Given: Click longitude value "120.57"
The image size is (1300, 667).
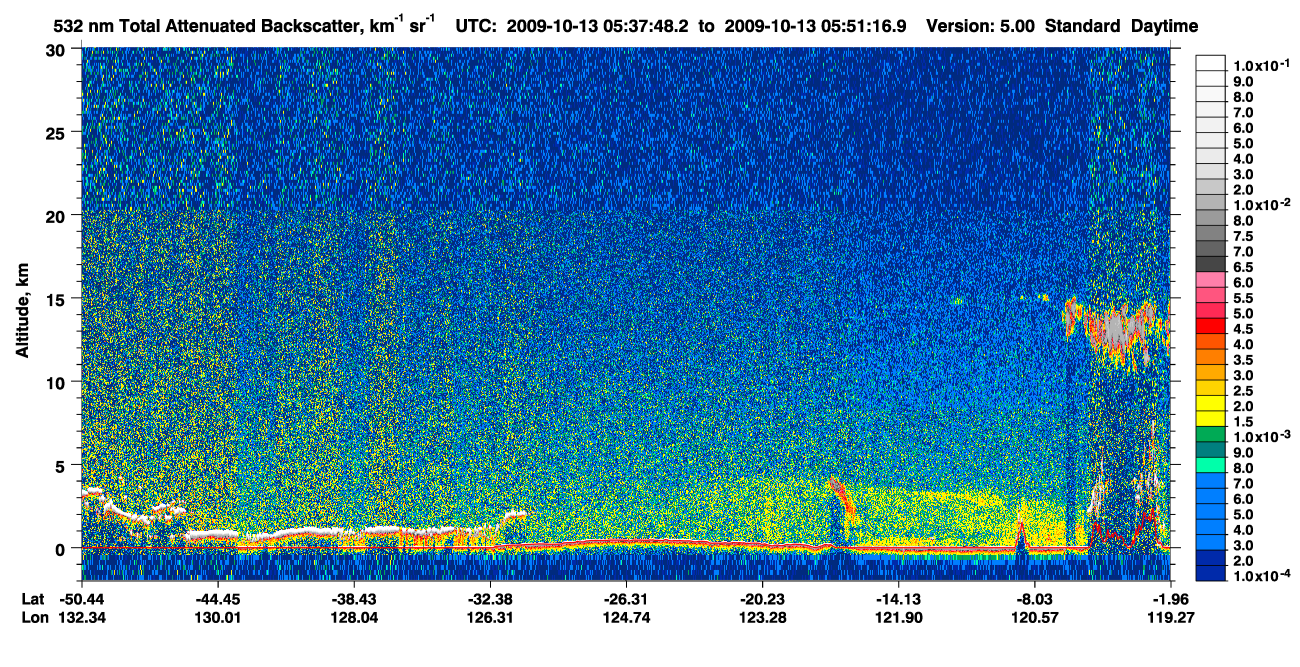Looking at the screenshot, I should click(1034, 617).
